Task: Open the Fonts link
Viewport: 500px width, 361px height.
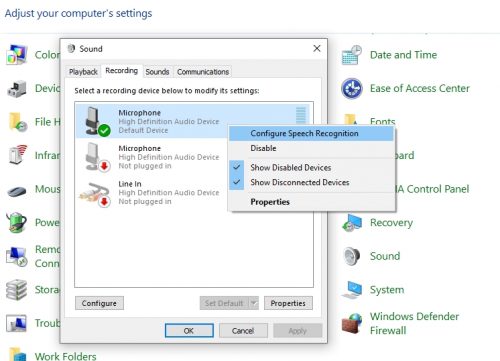Action: (x=383, y=121)
